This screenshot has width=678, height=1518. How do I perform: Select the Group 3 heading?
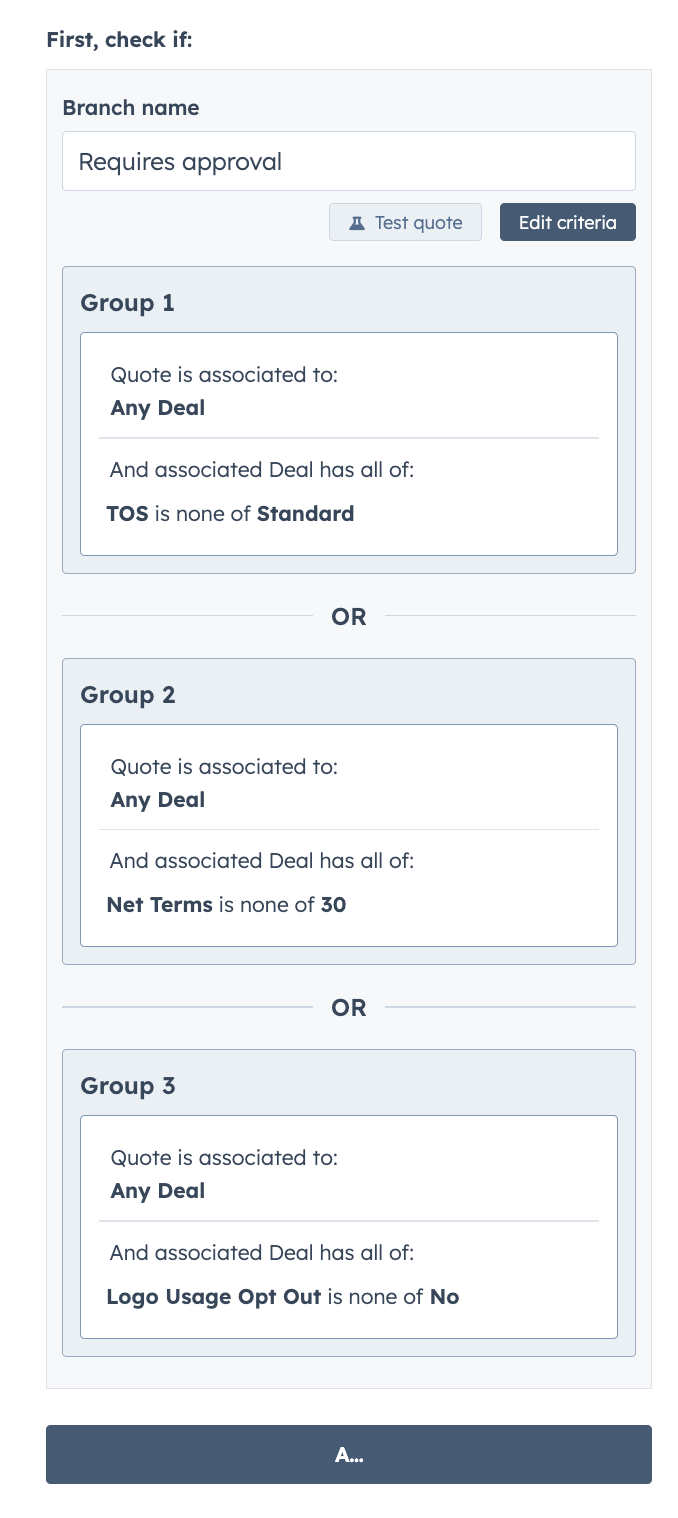coord(128,1086)
